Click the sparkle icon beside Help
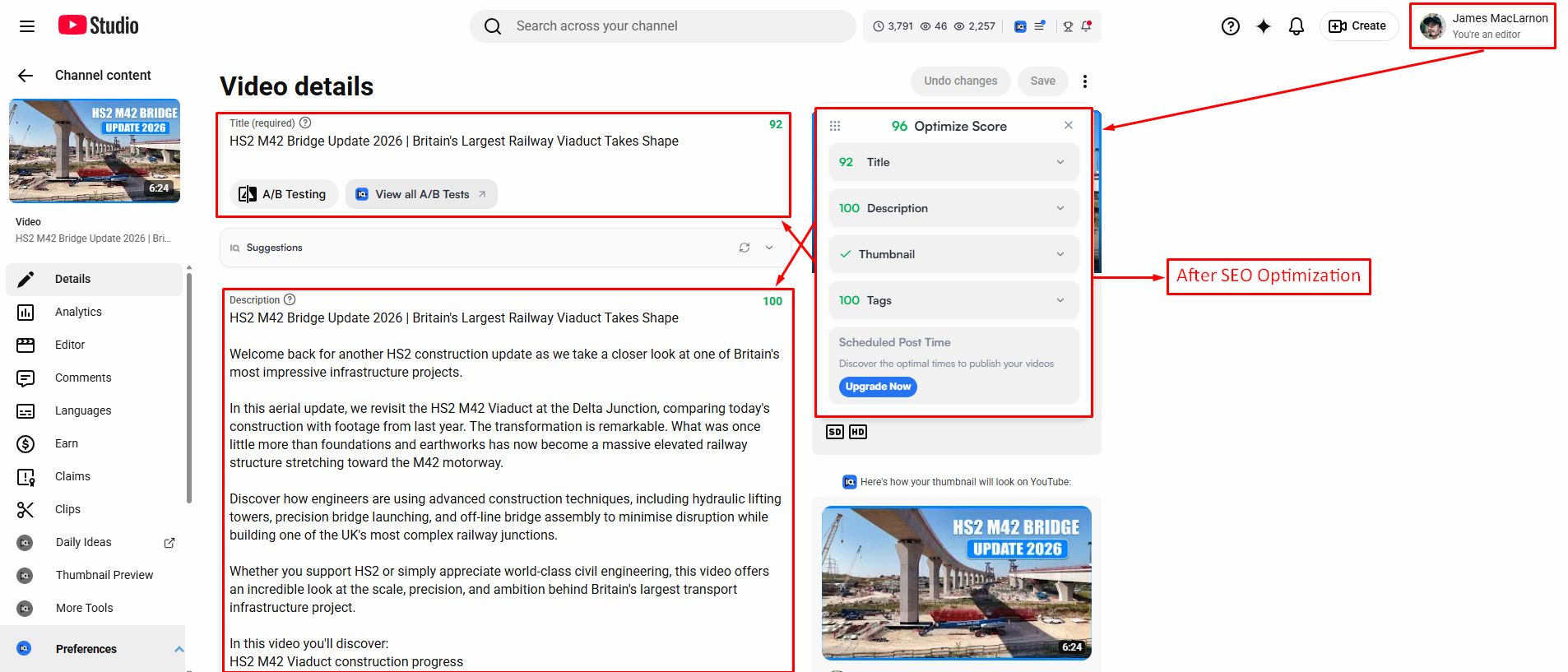Screen dimensions: 1568x672 click(1264, 26)
